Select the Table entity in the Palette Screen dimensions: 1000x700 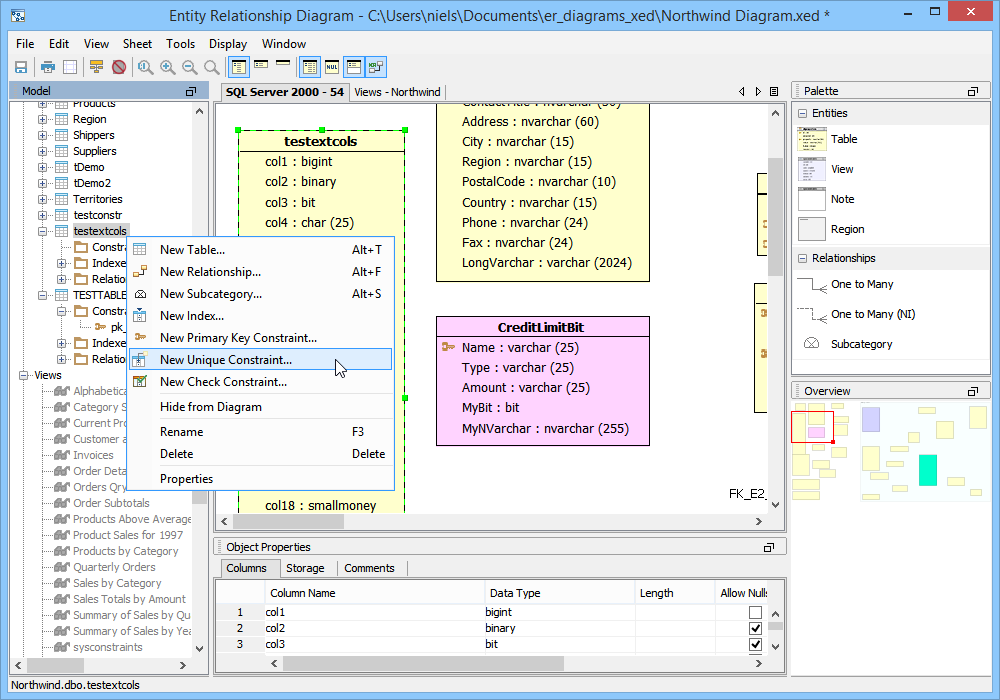pos(843,140)
